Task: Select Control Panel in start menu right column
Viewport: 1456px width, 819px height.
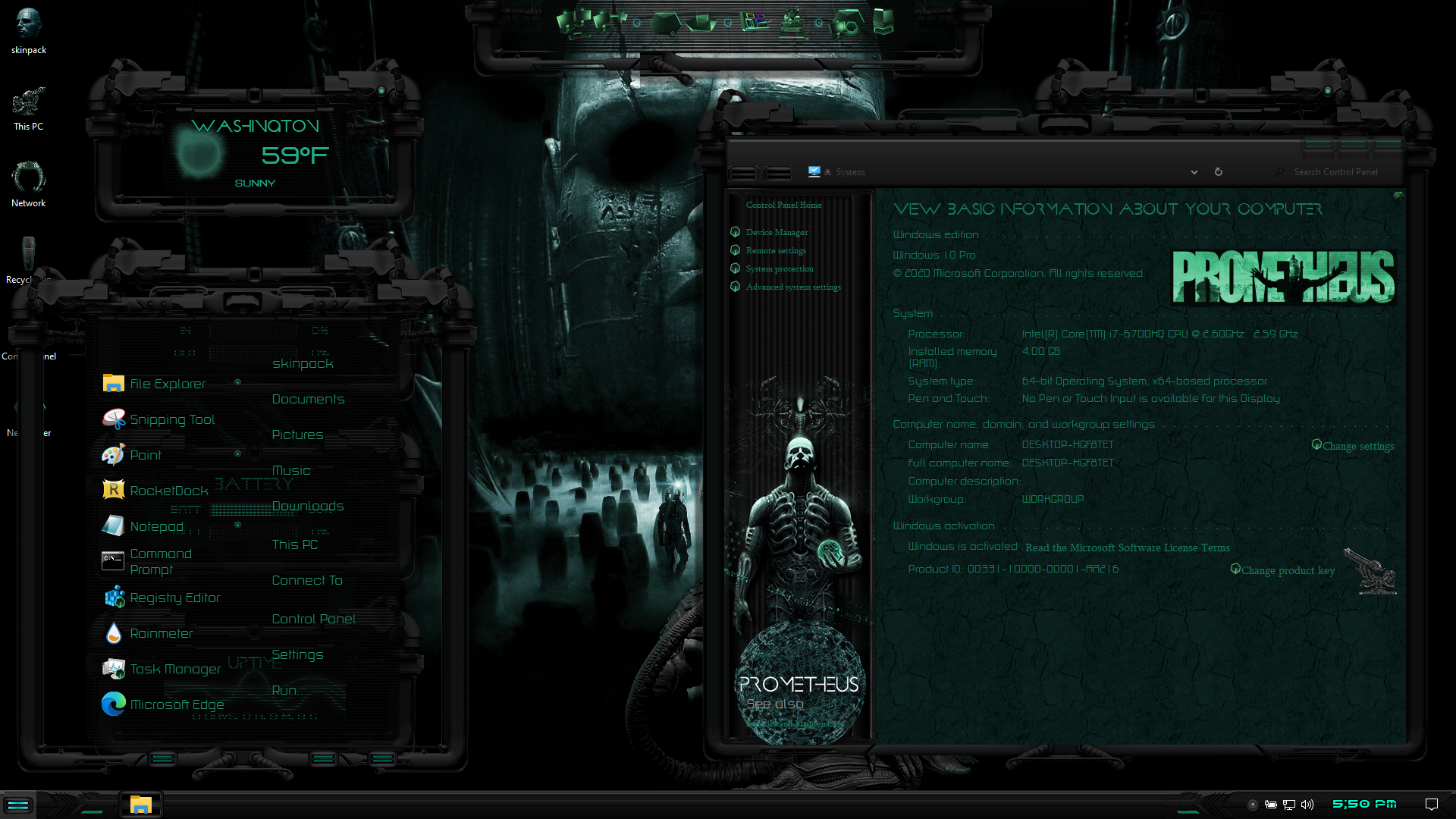Action: (x=313, y=619)
